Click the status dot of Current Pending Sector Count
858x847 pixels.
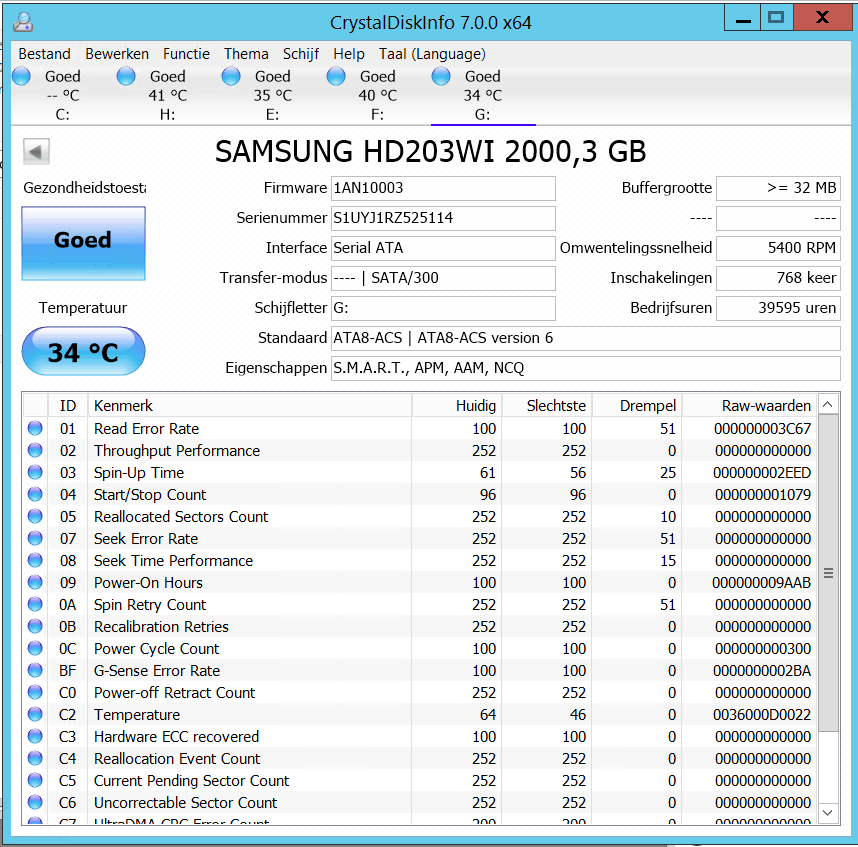coord(35,780)
